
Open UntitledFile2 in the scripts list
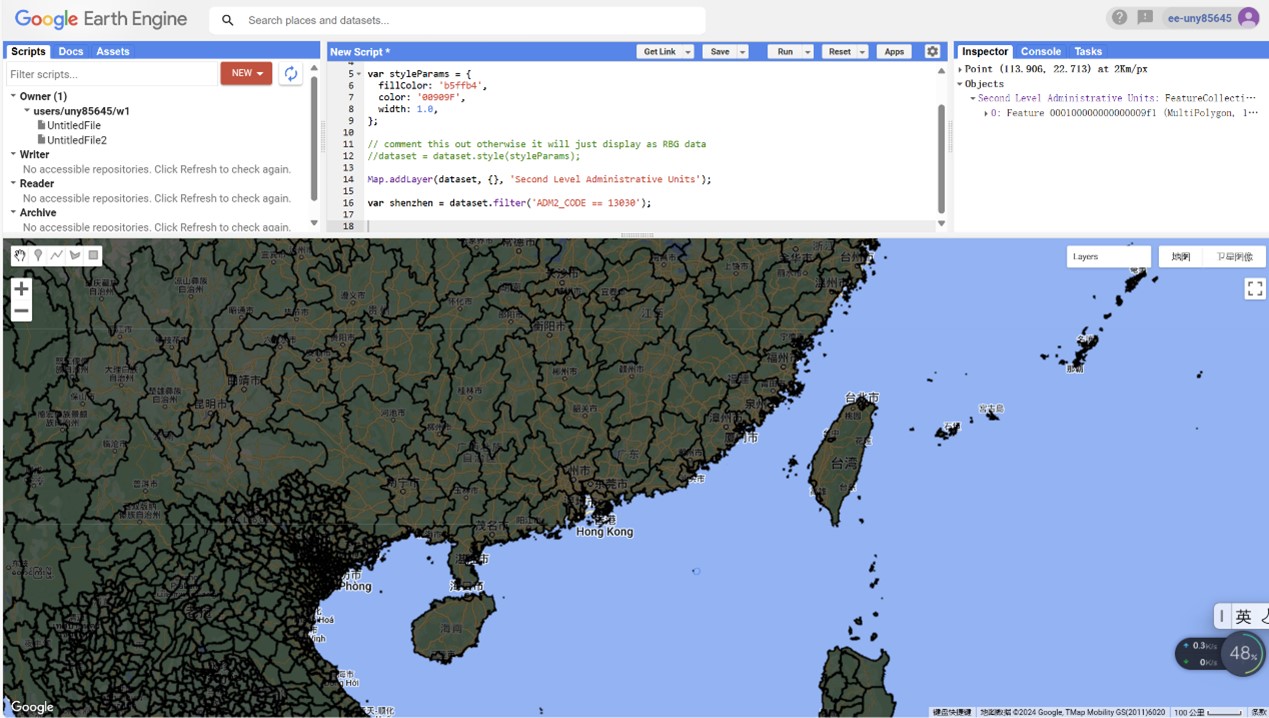[x=76, y=140]
